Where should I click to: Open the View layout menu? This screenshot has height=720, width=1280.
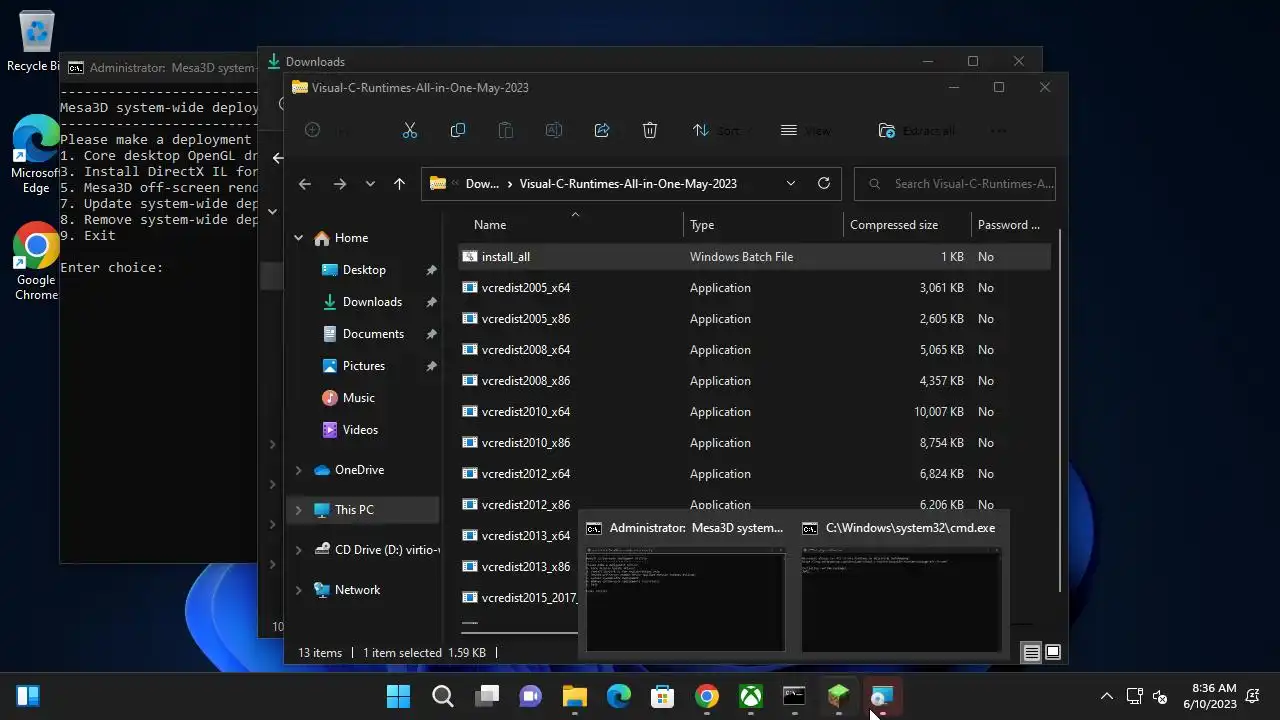[806, 130]
